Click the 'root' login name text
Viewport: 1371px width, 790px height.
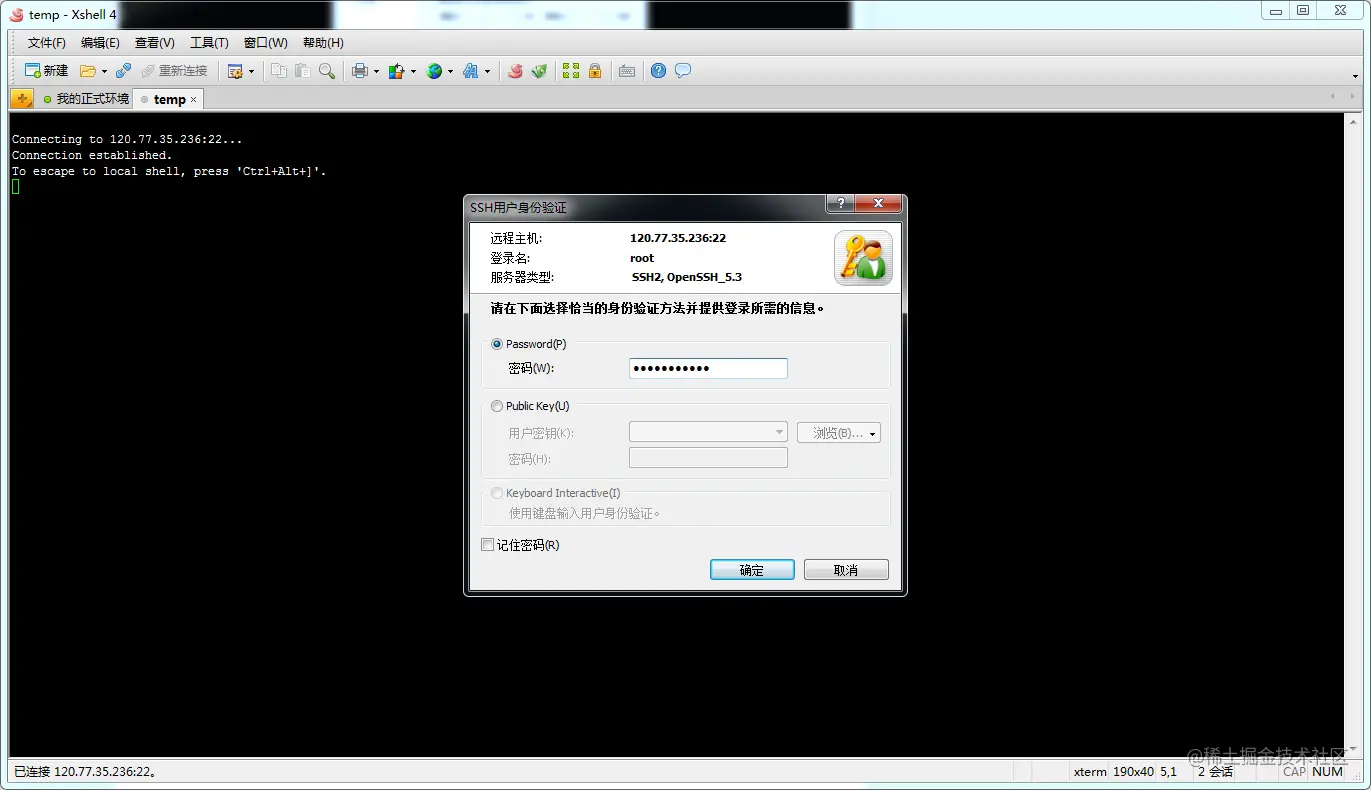tap(642, 258)
